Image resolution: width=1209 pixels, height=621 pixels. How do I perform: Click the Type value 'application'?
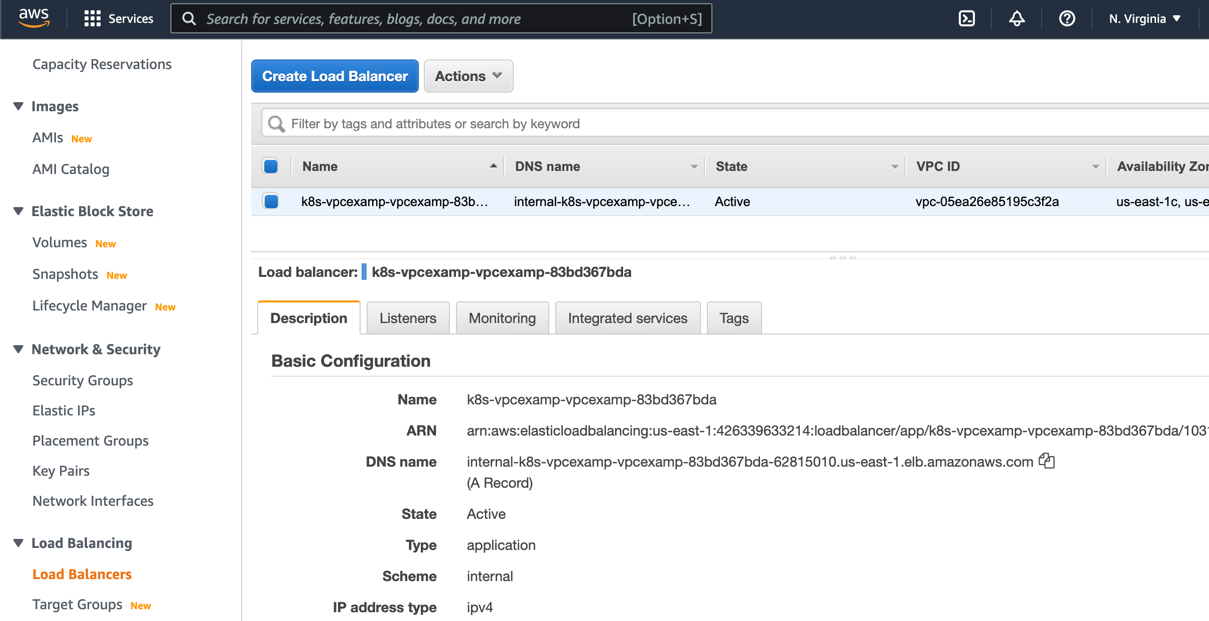click(501, 545)
